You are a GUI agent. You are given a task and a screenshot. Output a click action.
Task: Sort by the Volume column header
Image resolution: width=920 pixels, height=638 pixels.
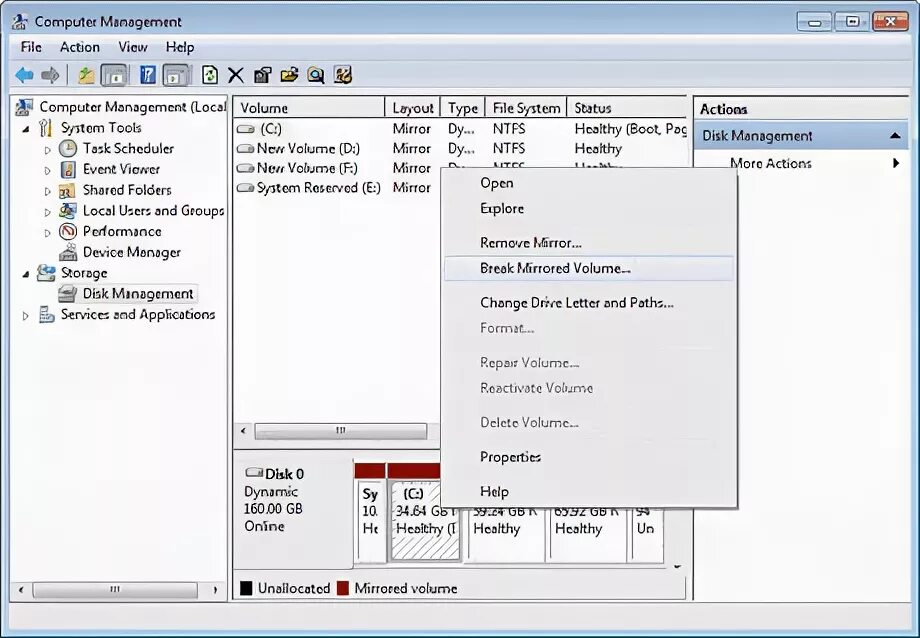tap(309, 108)
